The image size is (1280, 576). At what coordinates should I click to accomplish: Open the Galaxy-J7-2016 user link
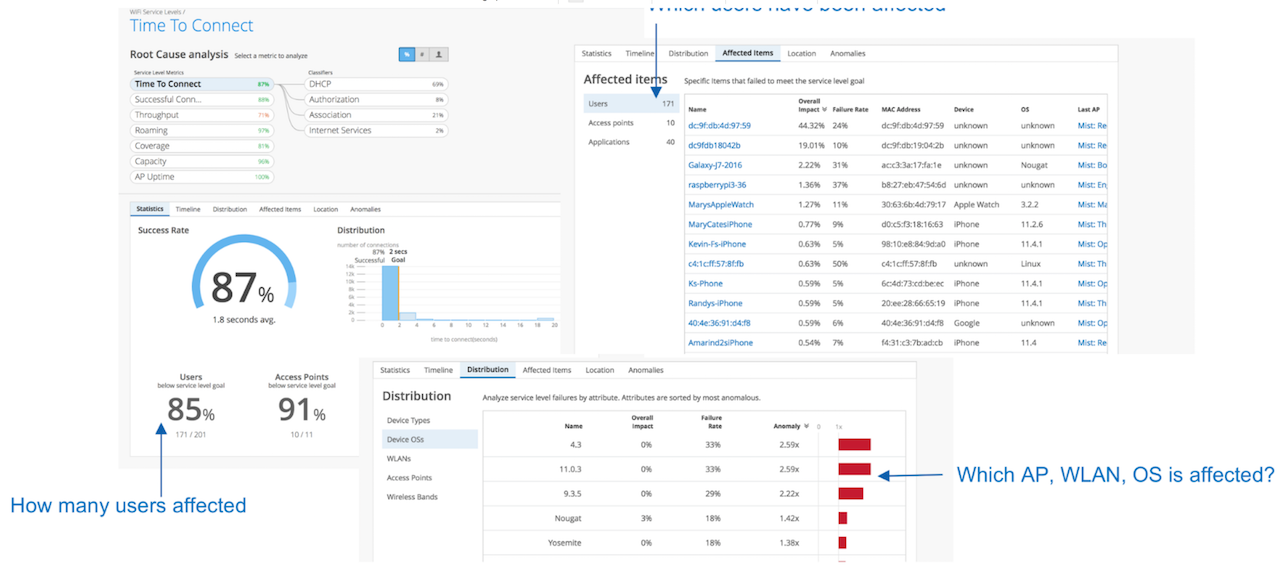click(x=715, y=165)
